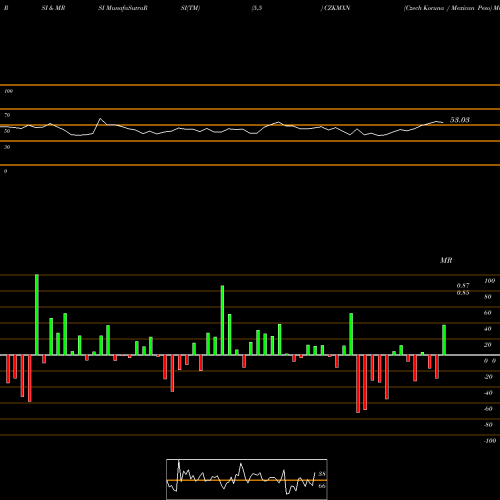Click the 'SI MunafaSutraR' header text
Image resolution: width=500 pixels, height=500 pixels.
[123, 8]
